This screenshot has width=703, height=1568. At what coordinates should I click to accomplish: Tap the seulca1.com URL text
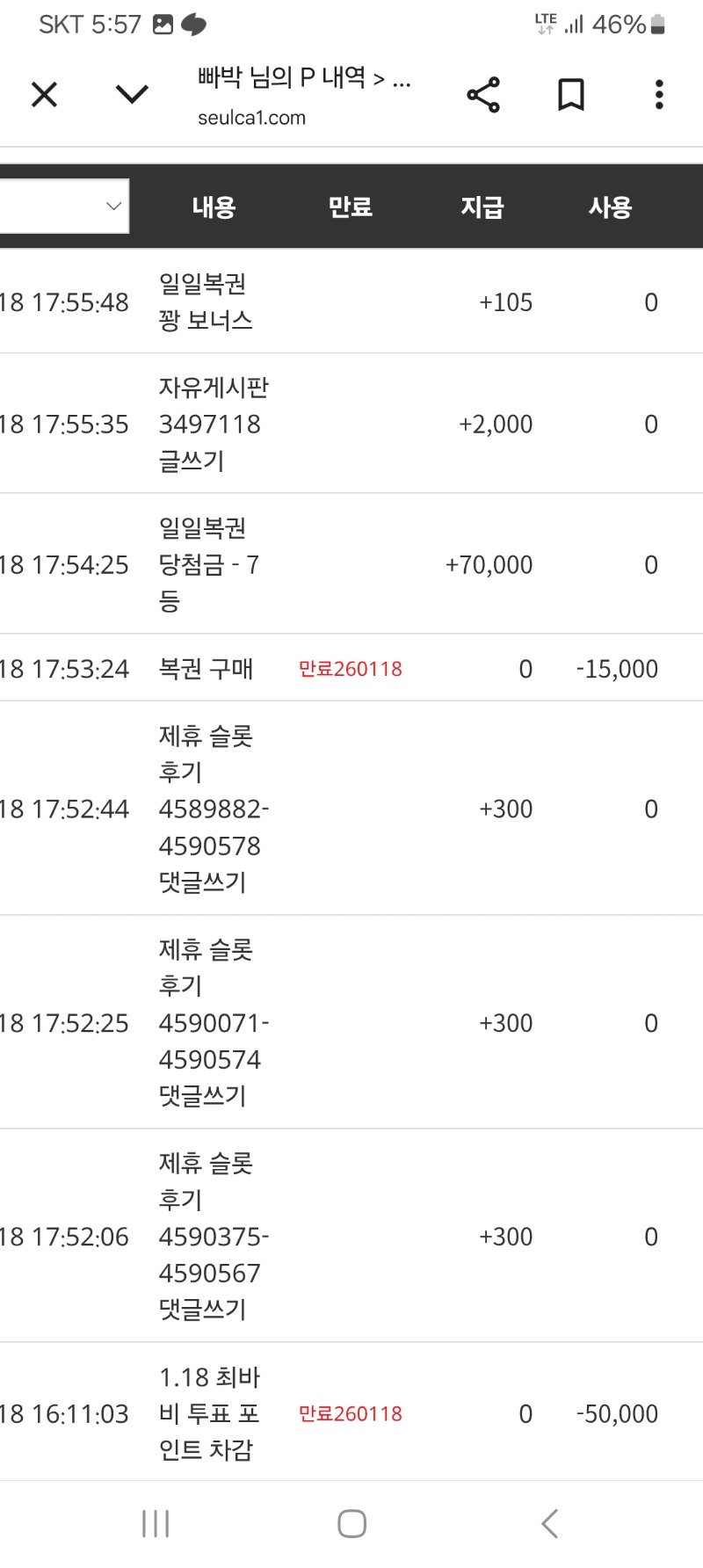tap(251, 118)
